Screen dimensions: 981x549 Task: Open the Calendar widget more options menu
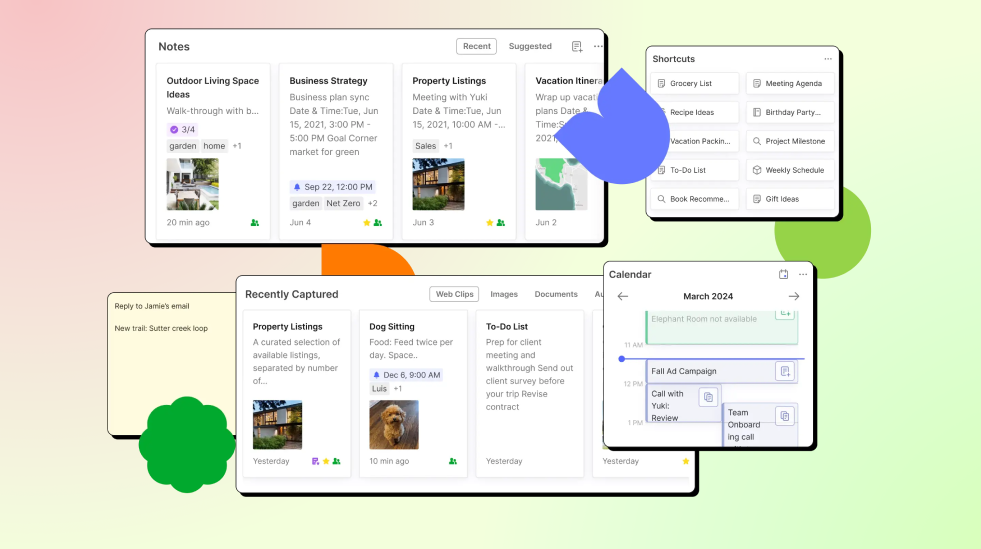click(x=802, y=274)
